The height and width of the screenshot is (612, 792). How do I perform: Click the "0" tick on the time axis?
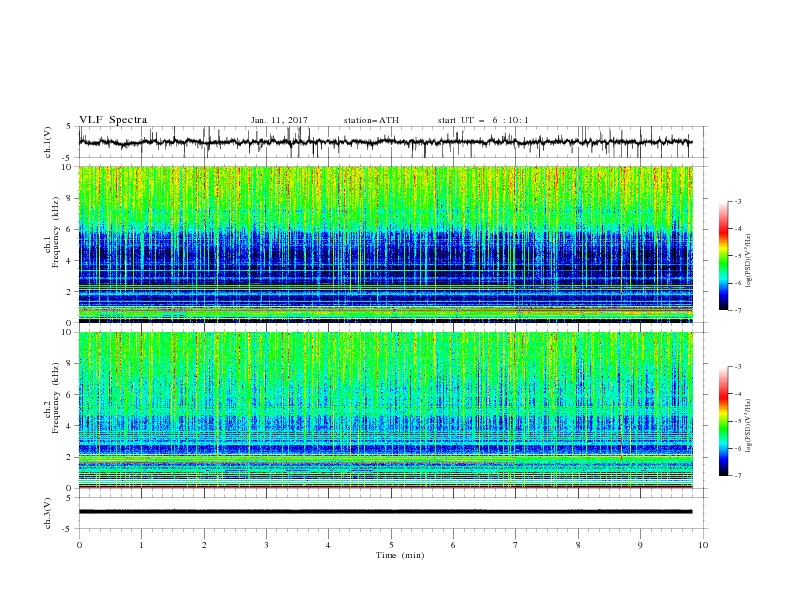tap(79, 545)
